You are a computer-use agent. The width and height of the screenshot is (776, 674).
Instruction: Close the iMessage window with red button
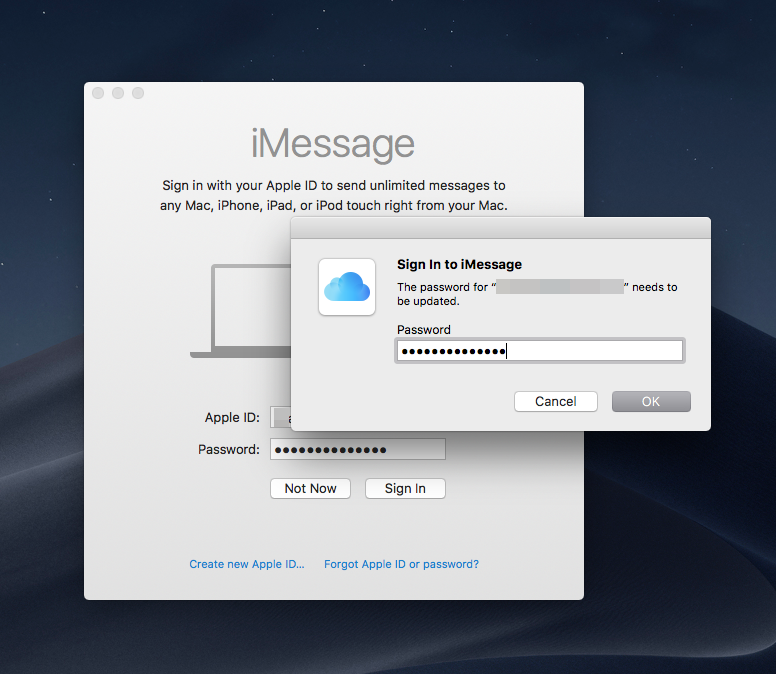tap(98, 93)
